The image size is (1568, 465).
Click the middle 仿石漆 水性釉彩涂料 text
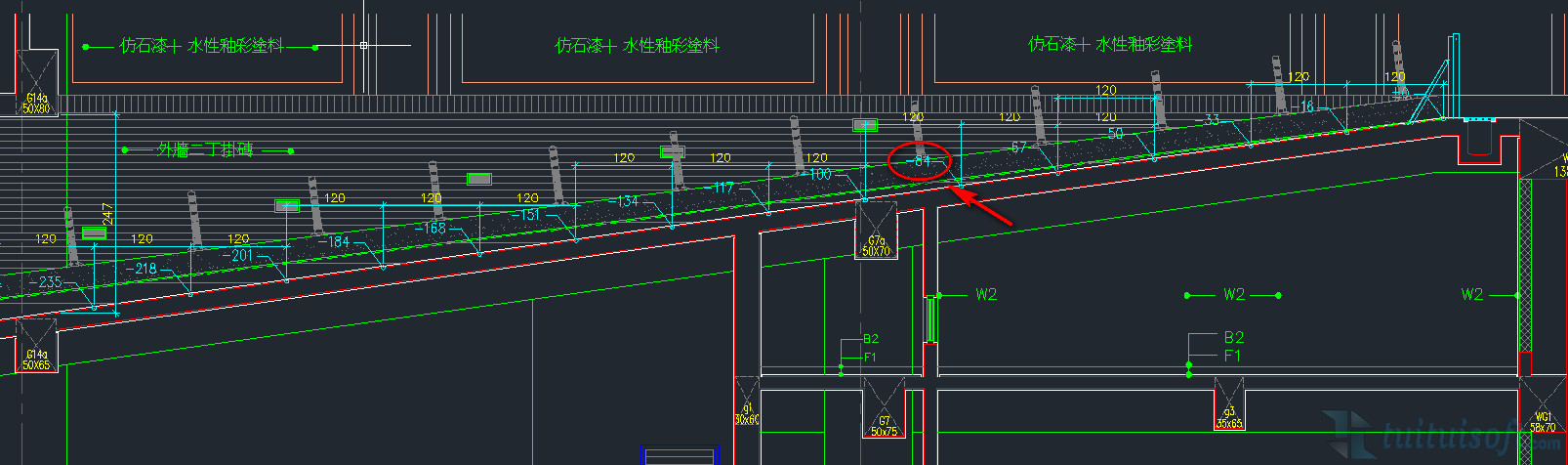point(637,46)
